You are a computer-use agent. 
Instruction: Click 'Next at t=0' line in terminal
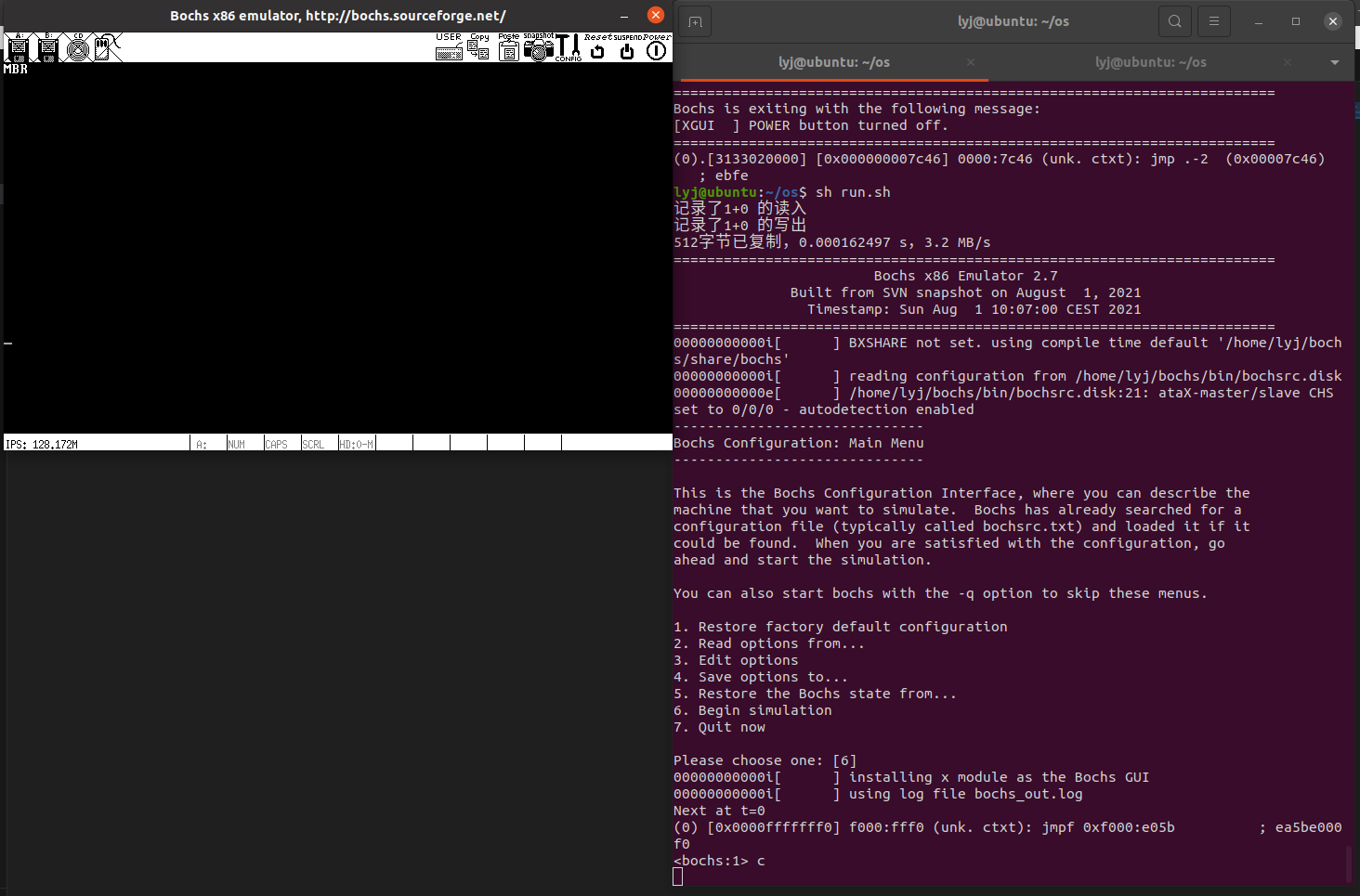tap(719, 811)
